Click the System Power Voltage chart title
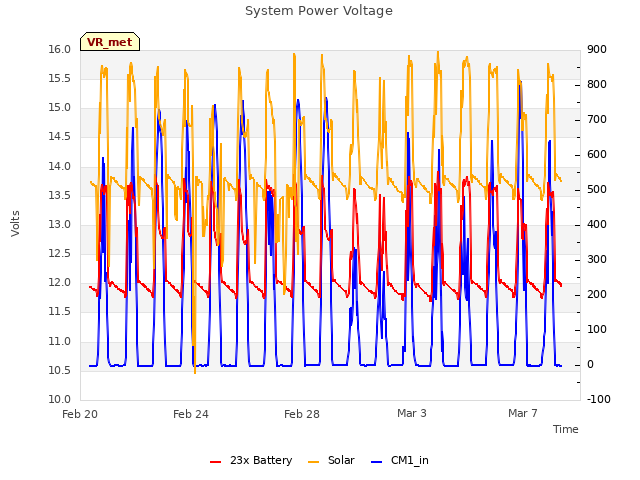 [319, 11]
